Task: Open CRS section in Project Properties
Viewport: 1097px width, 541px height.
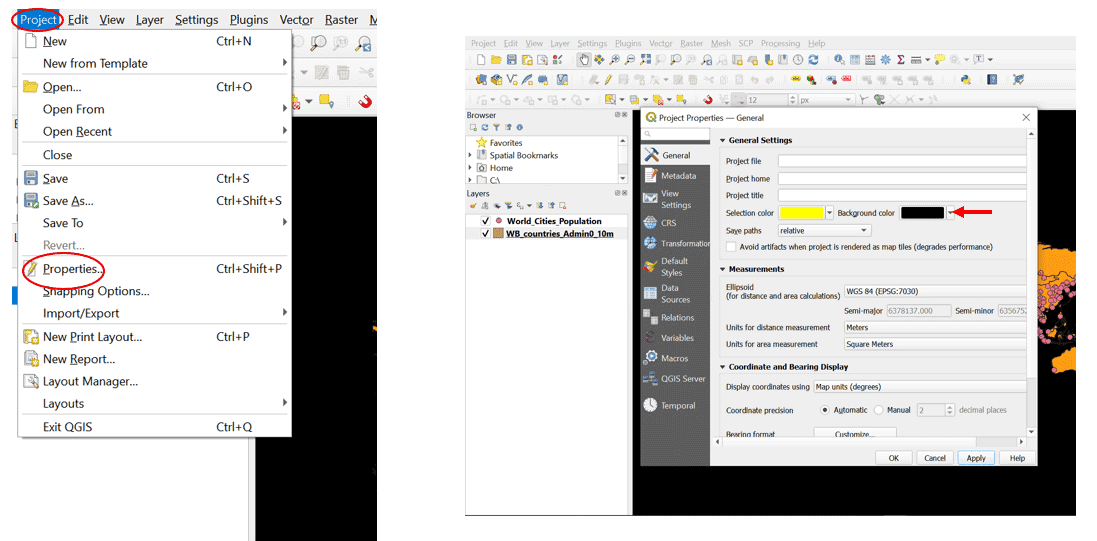Action: (x=675, y=223)
